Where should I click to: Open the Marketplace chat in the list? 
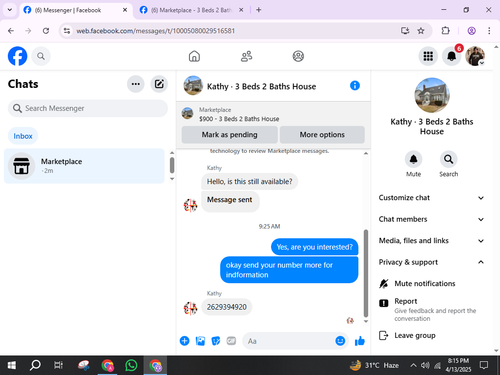point(84,166)
